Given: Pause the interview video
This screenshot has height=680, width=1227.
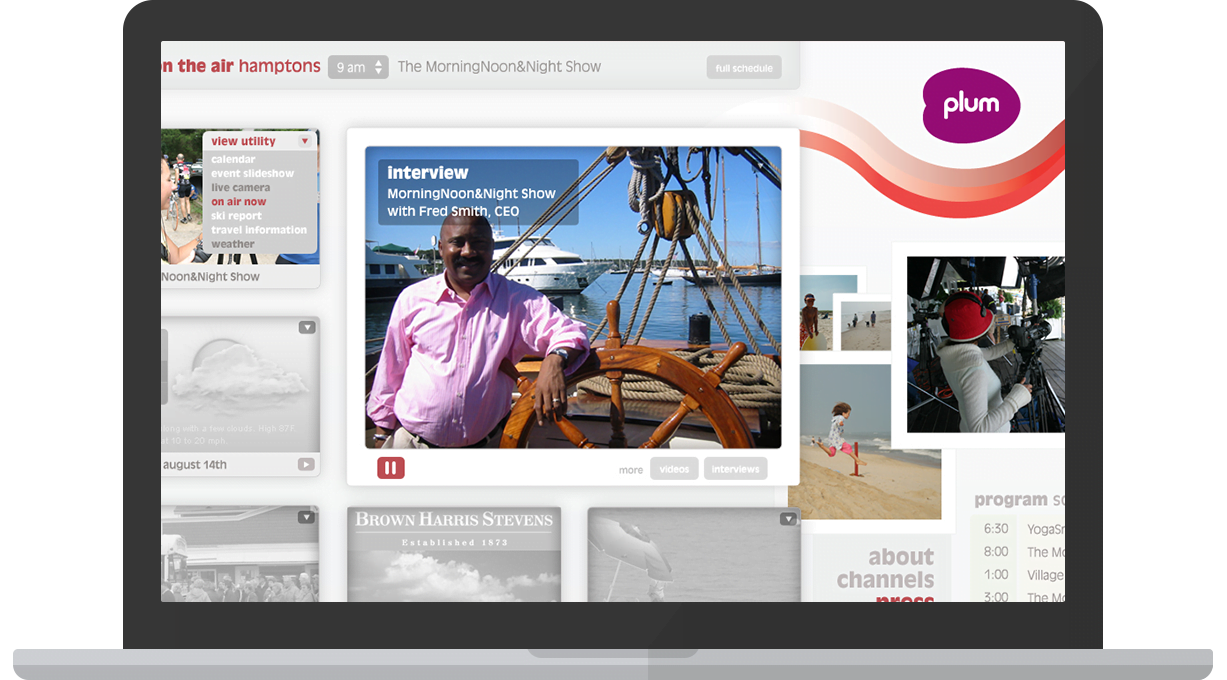Looking at the screenshot, I should (391, 468).
